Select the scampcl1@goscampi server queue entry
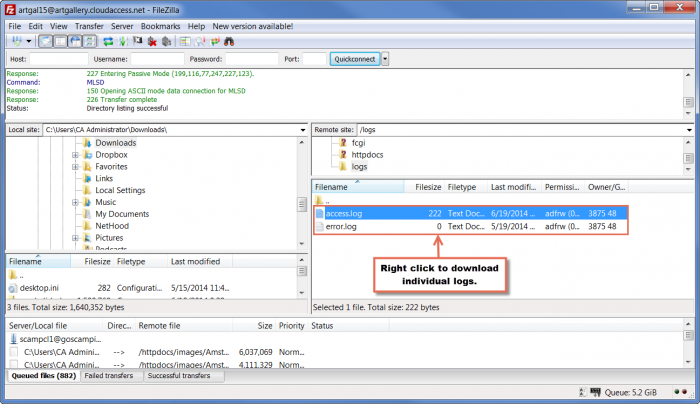700x404 pixels. tap(55, 339)
